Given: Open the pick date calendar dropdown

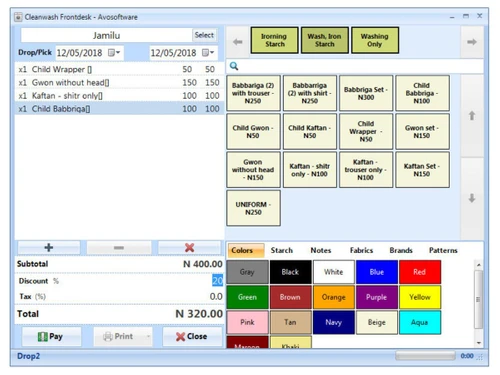Looking at the screenshot, I should [208, 53].
